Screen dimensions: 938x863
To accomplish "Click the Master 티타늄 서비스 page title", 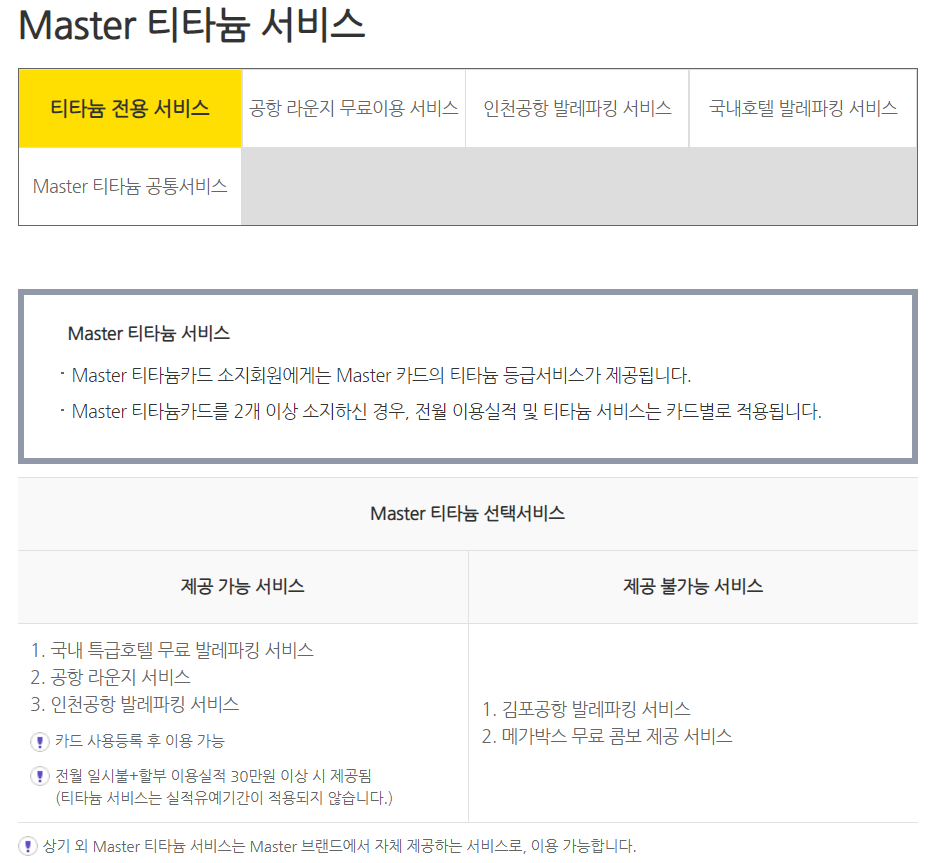I will [191, 25].
